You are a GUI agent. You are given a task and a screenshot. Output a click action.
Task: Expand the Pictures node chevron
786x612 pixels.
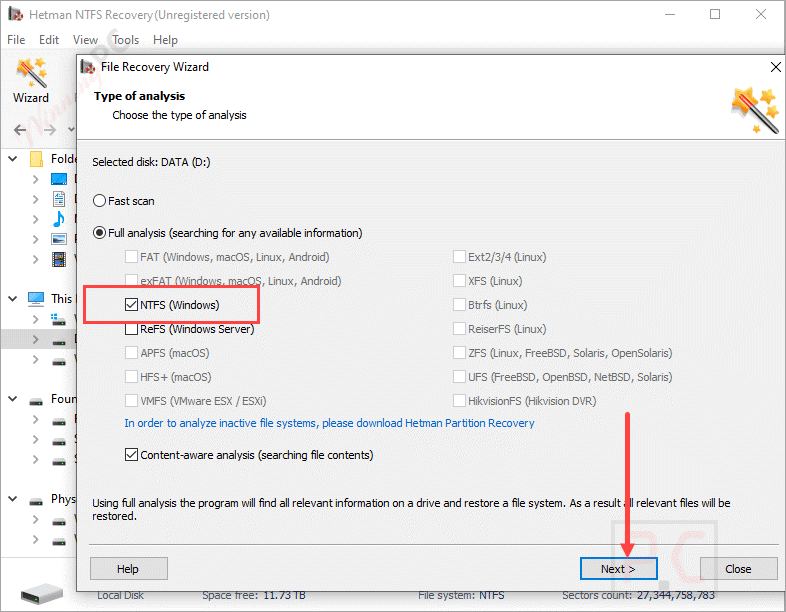35,239
